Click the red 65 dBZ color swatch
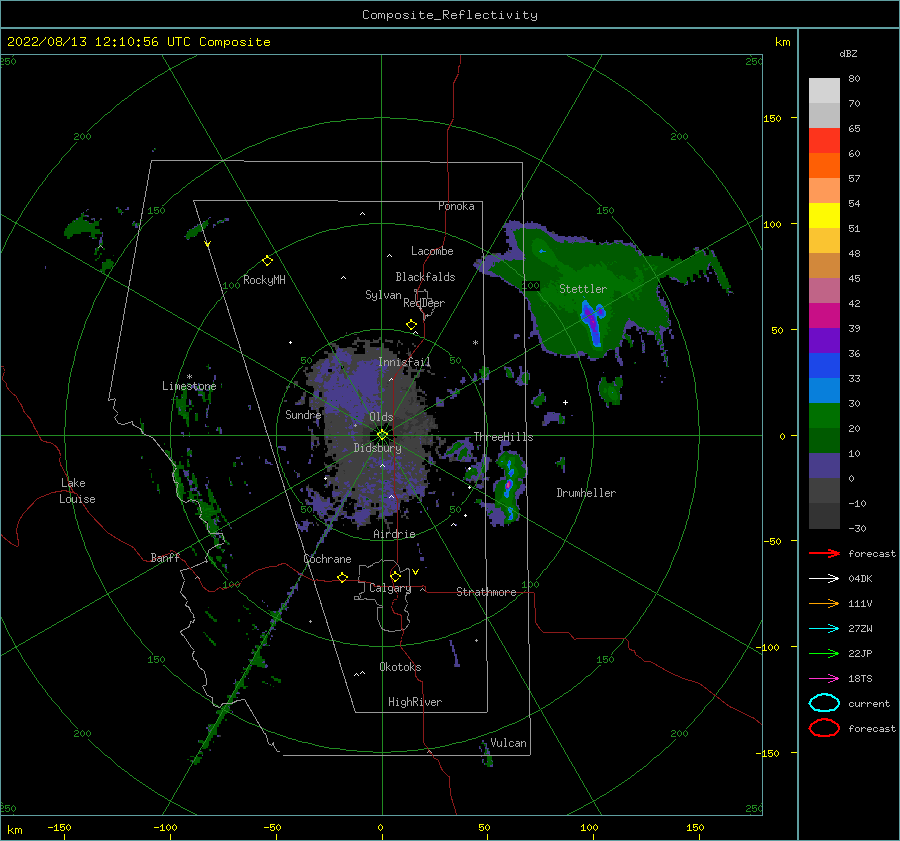The image size is (900, 841). 824,141
